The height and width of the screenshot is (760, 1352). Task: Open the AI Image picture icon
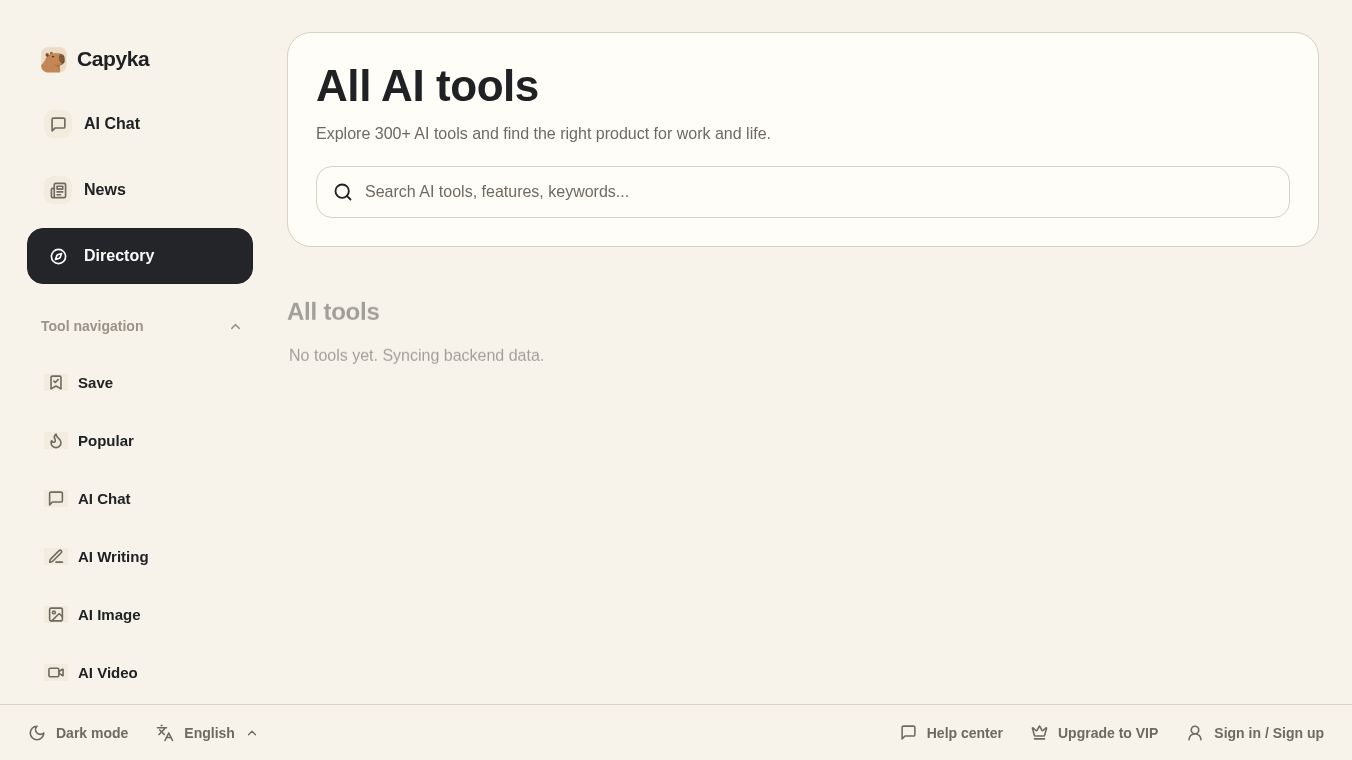[56, 614]
